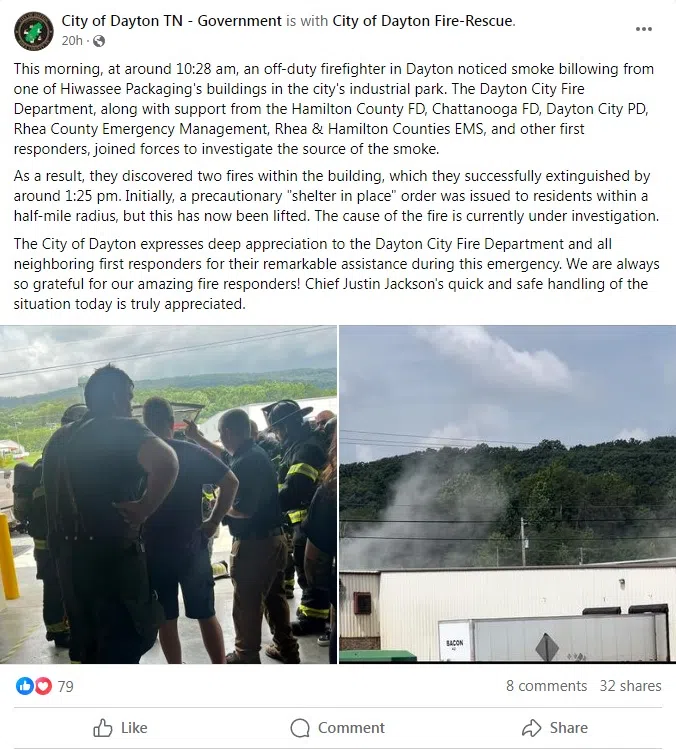This screenshot has height=750, width=676.
Task: Click the speech bubble icon beside Comment
Action: [x=300, y=728]
